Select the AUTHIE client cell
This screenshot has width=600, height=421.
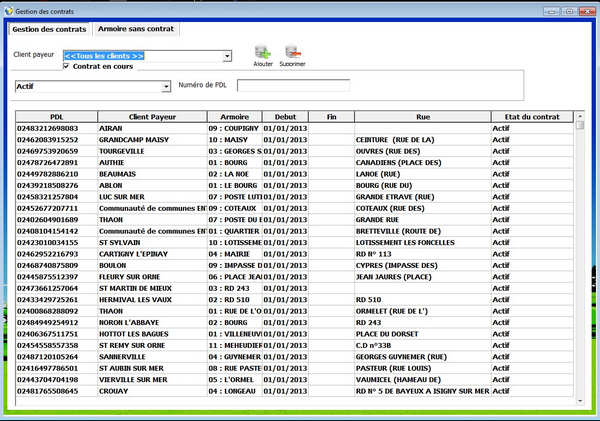152,163
